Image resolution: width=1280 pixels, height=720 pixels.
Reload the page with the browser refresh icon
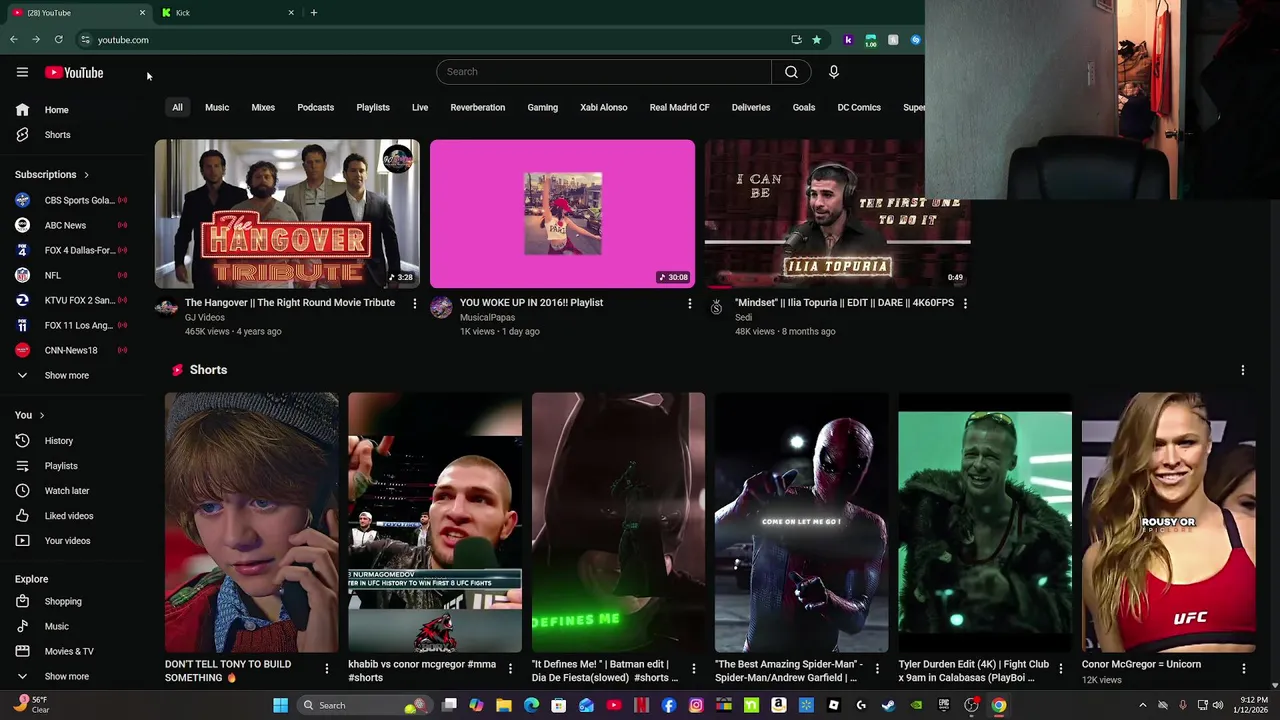59,40
